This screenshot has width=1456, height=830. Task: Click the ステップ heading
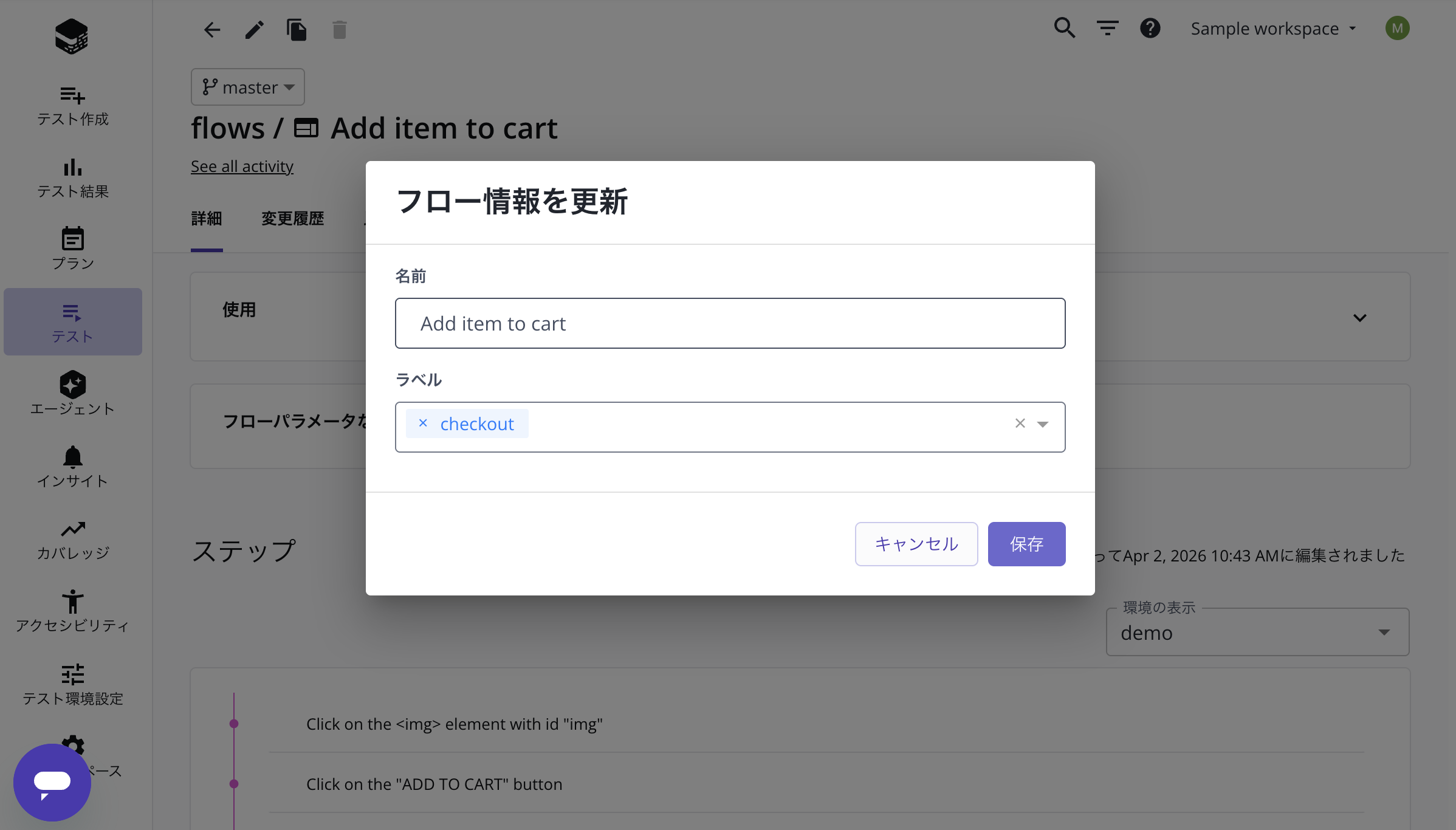click(x=244, y=550)
